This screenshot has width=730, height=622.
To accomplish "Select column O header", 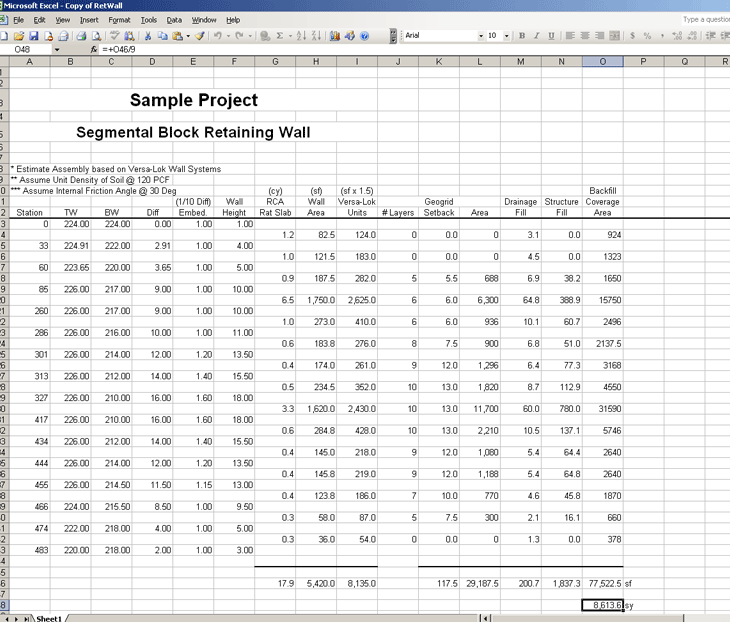I will (x=602, y=62).
